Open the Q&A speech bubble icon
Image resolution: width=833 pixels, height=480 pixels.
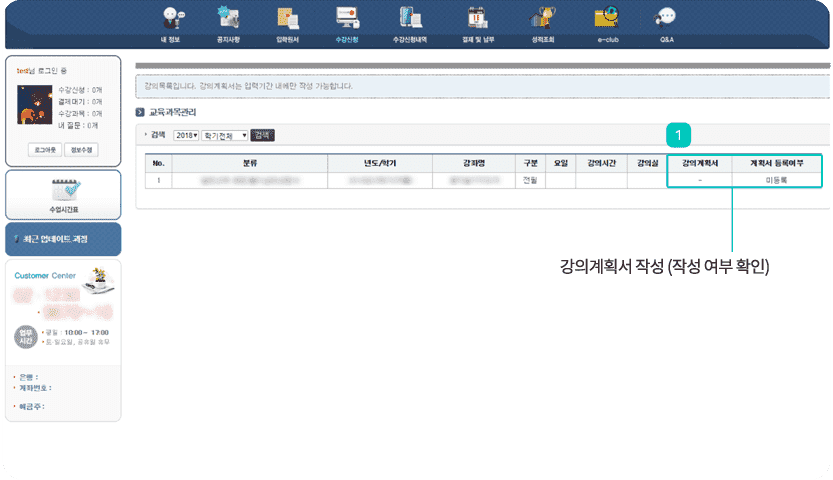pos(666,19)
